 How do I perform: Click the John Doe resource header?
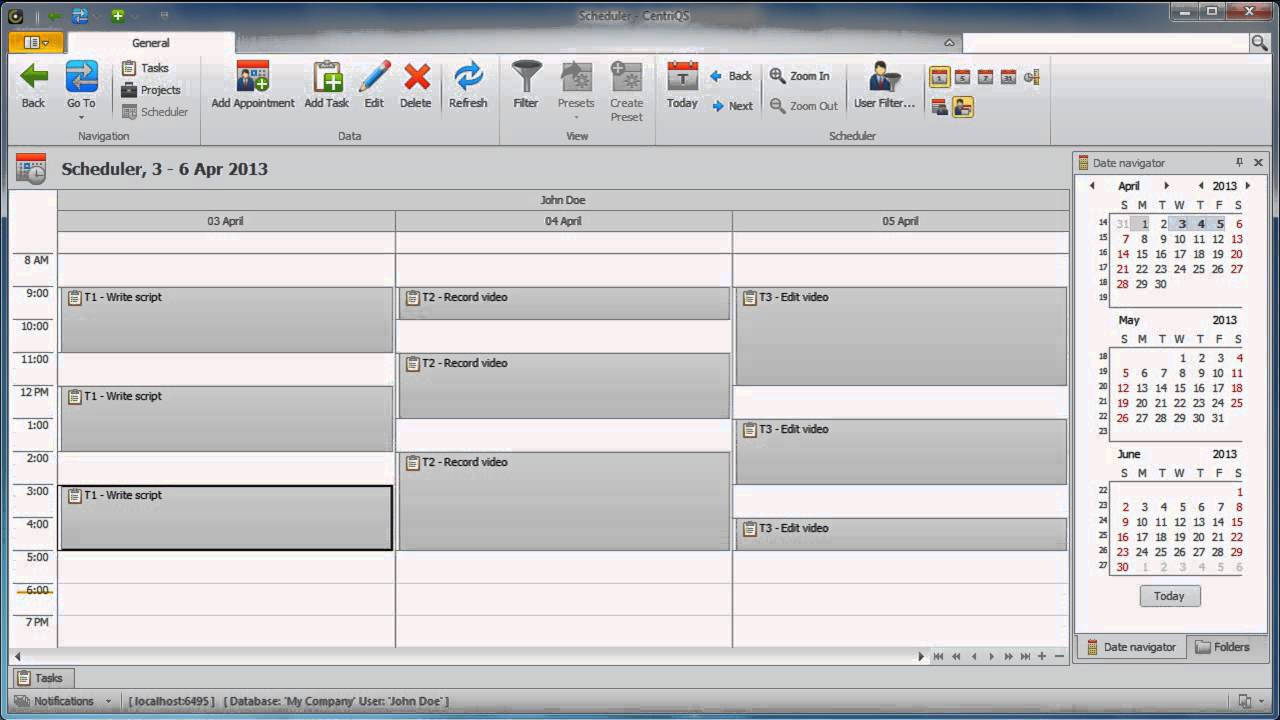click(563, 200)
